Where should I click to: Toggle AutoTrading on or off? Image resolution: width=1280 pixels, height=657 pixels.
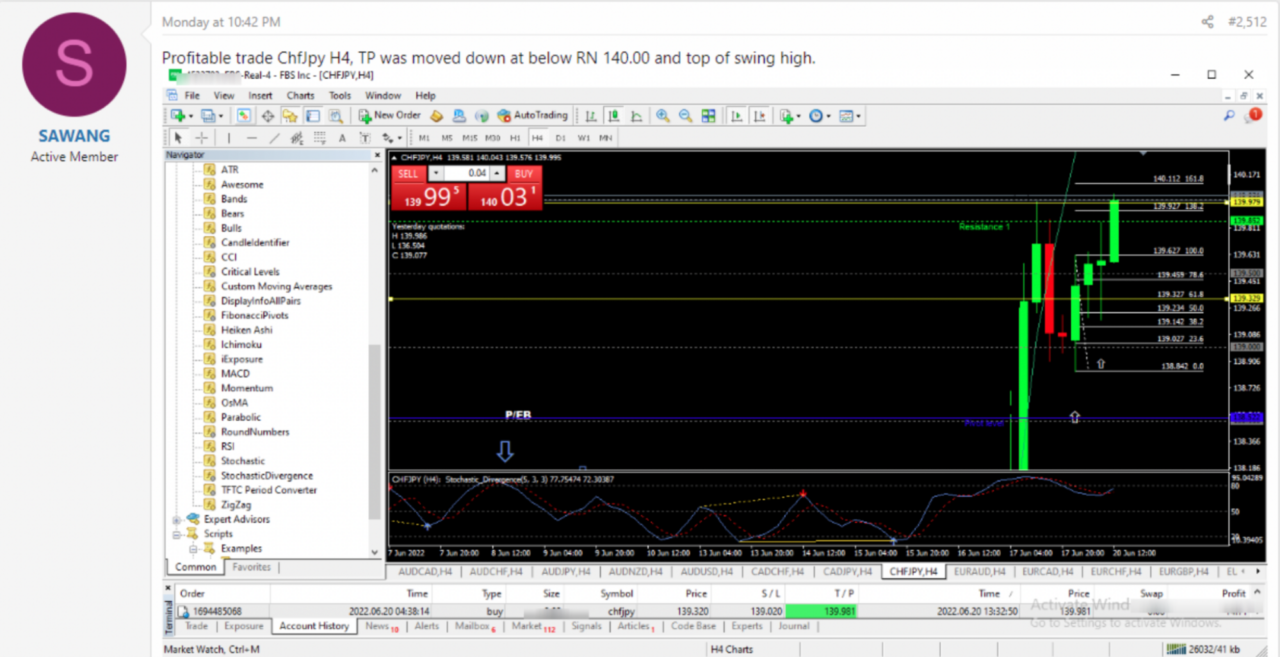pyautogui.click(x=533, y=115)
